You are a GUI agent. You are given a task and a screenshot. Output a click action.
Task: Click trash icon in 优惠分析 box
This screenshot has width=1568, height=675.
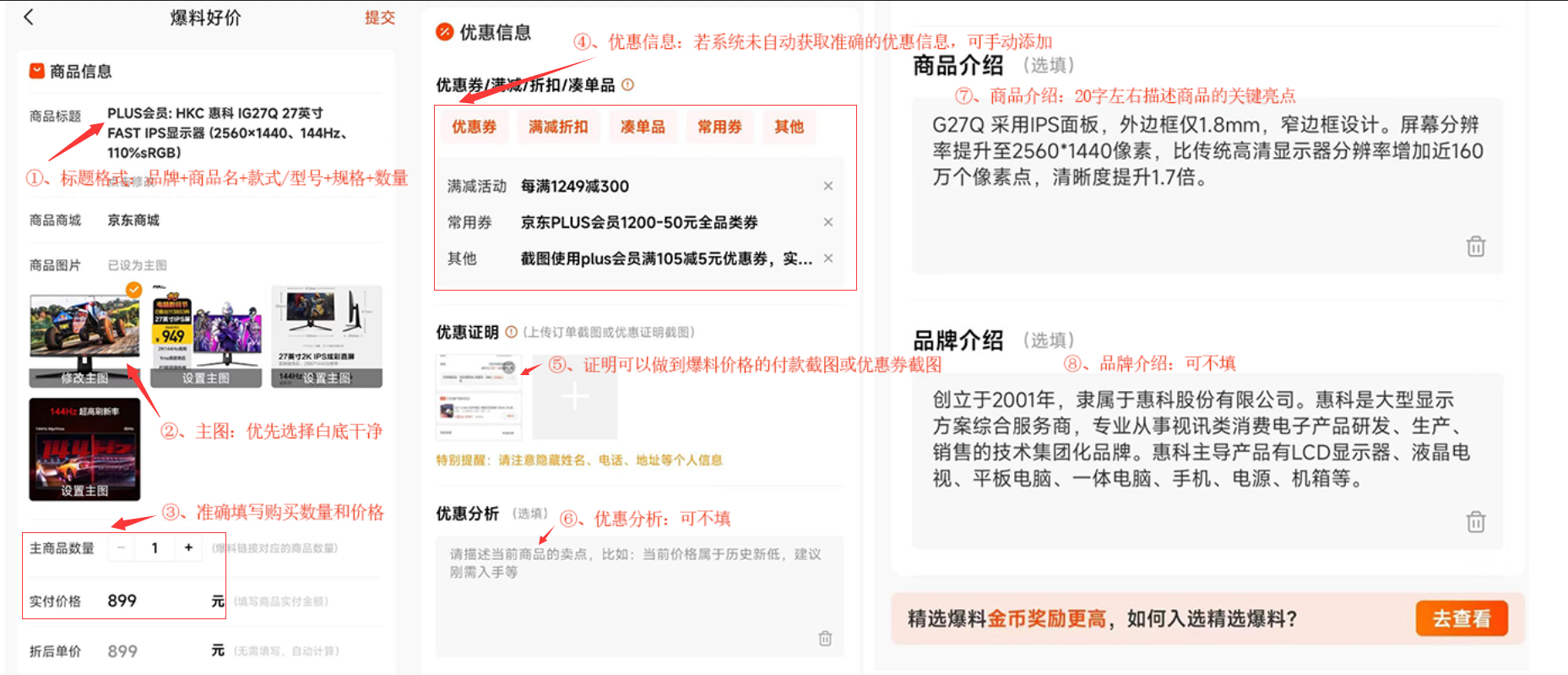click(825, 639)
